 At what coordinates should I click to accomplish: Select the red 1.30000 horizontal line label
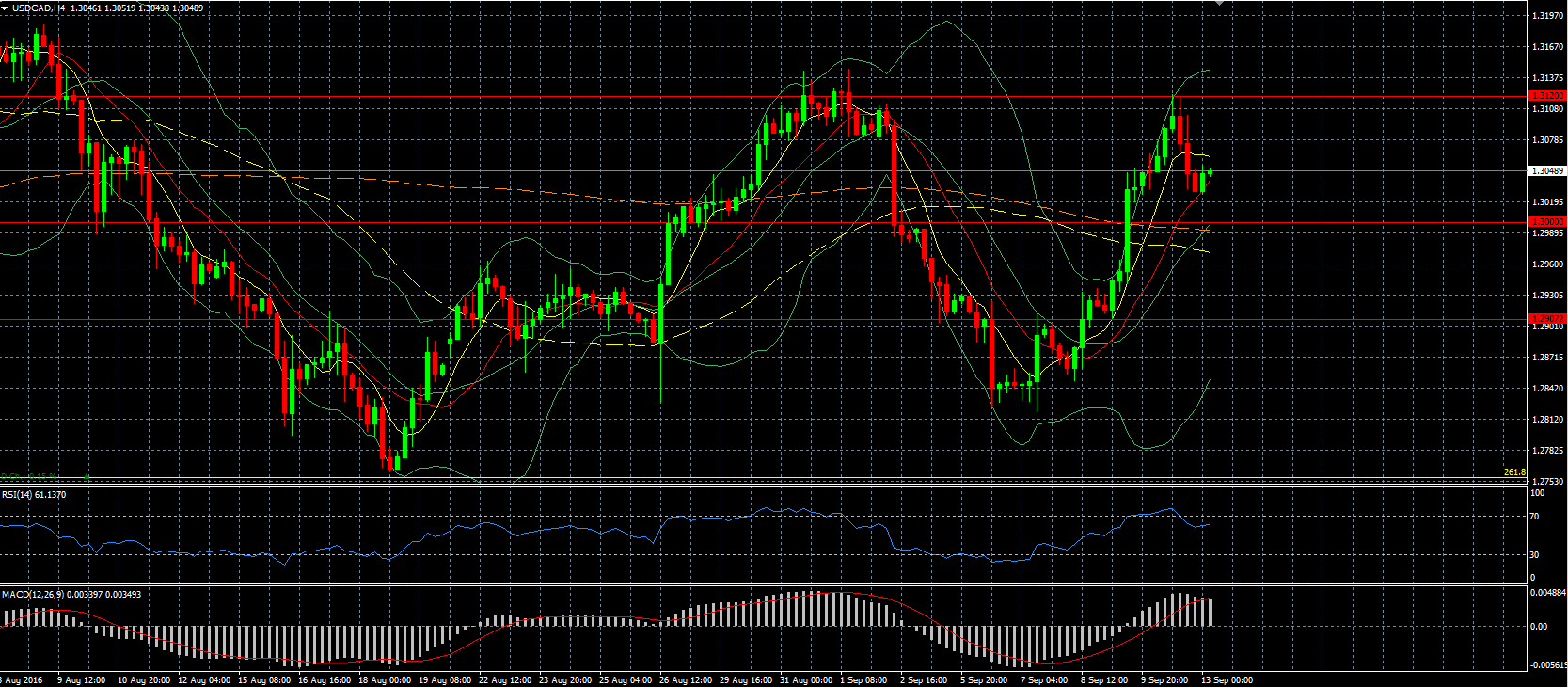click(x=1547, y=222)
